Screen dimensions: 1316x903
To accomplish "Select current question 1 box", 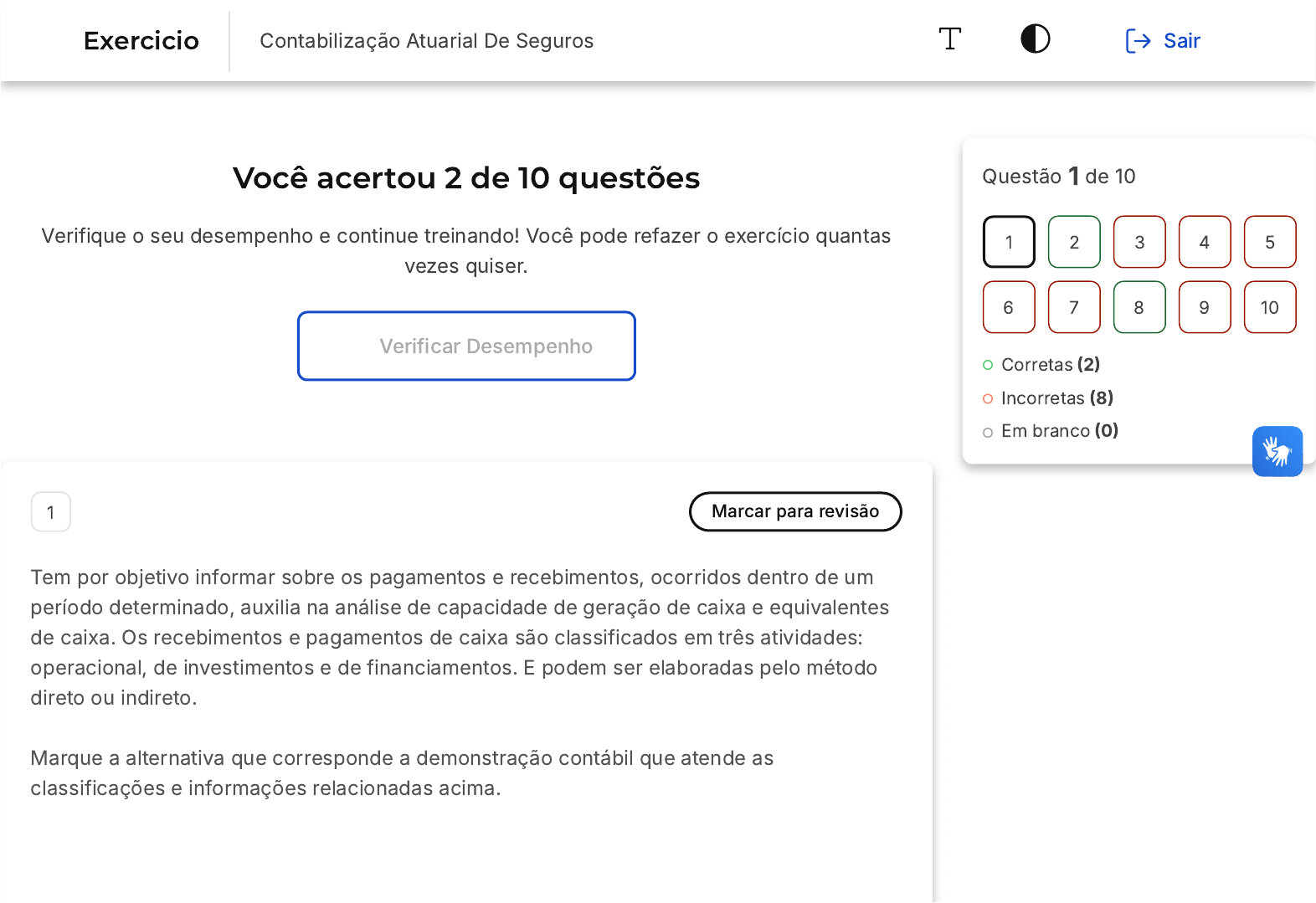I will click(1009, 242).
